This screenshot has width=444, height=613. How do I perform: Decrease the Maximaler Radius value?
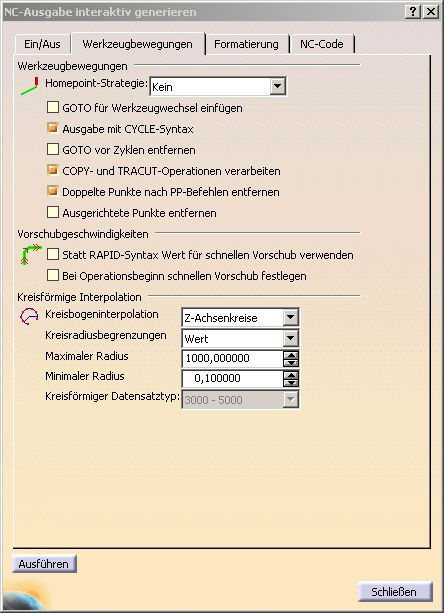click(x=291, y=362)
